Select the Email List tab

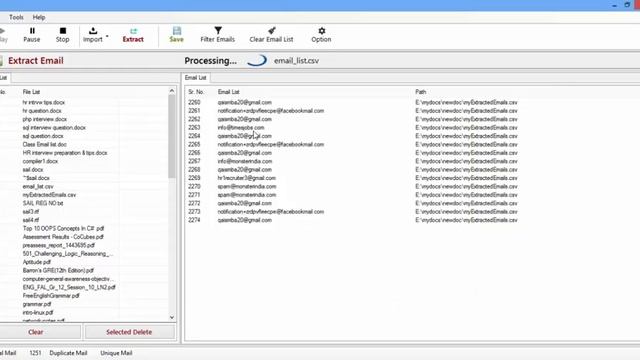tap(196, 78)
